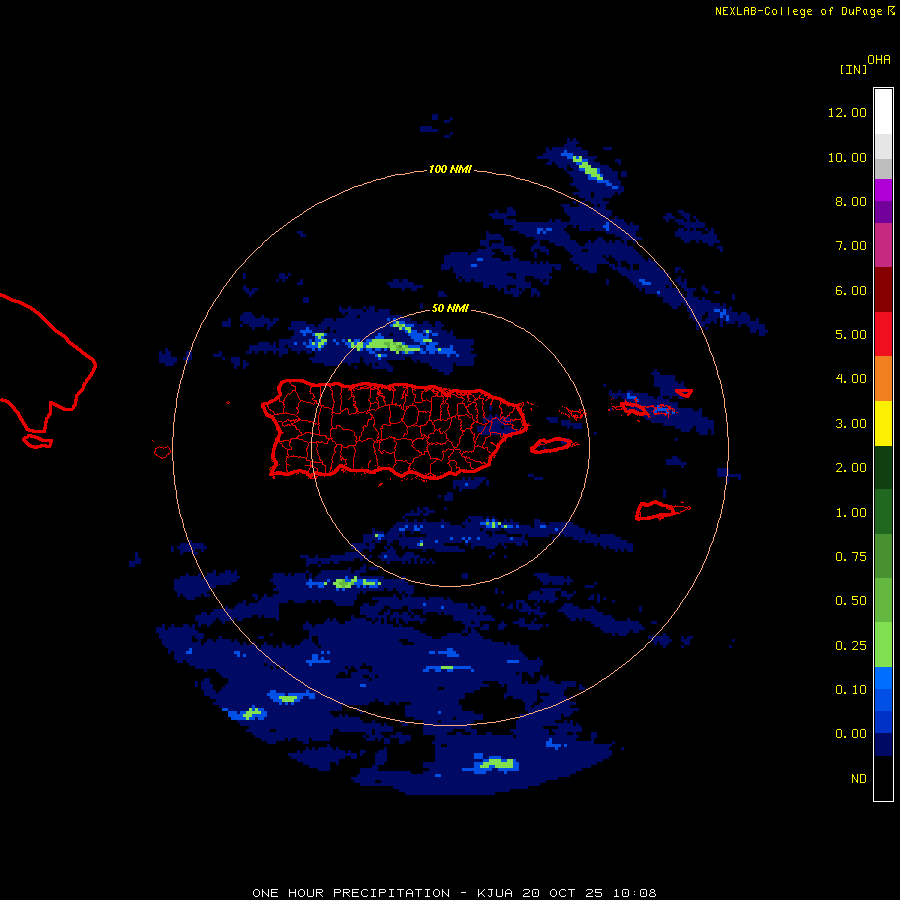This screenshot has height=900, width=900.
Task: Click the white swatch in the color scale
Action: click(883, 112)
